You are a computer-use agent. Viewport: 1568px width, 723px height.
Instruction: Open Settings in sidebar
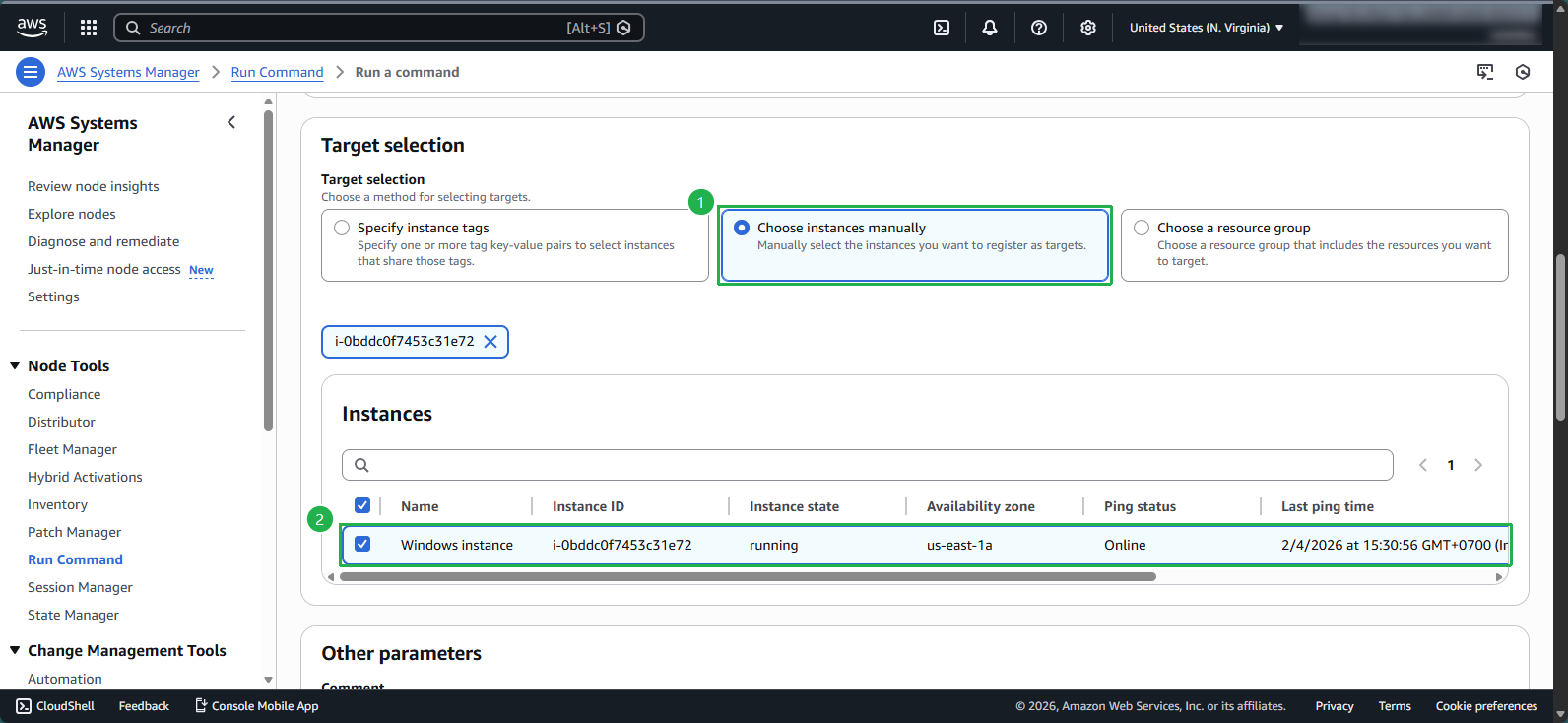(x=53, y=296)
